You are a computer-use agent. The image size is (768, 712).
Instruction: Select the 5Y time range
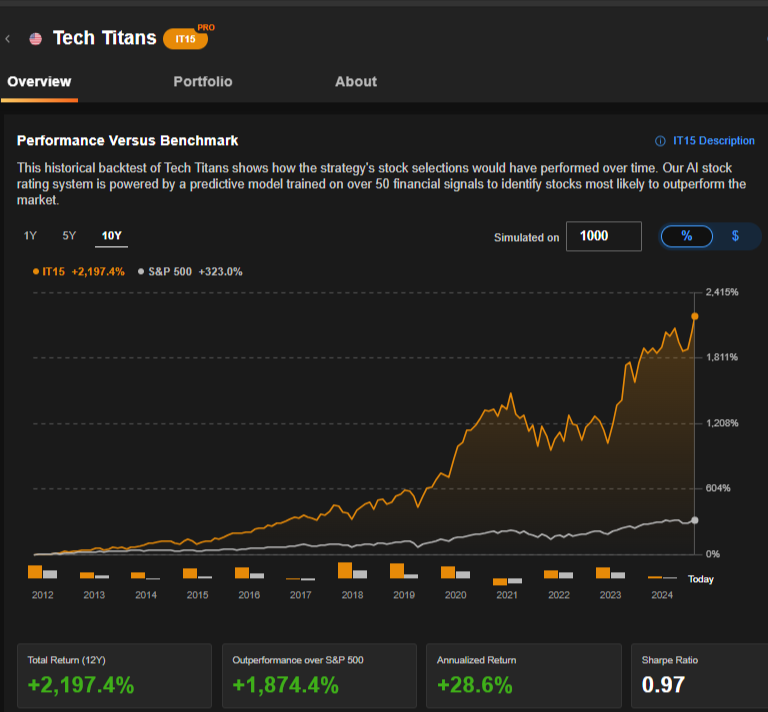pyautogui.click(x=69, y=237)
